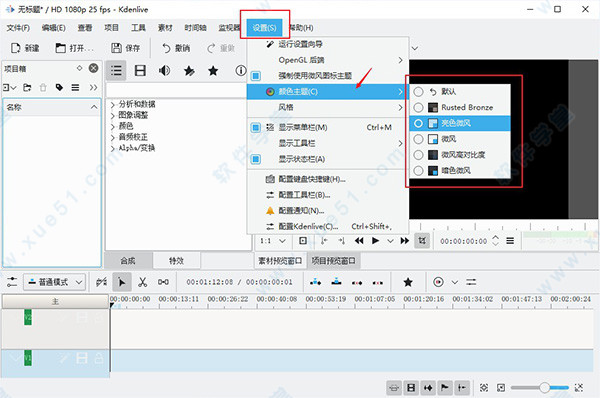Expand the 分析和数据 effects category
The height and width of the screenshot is (398, 600).
coord(112,104)
